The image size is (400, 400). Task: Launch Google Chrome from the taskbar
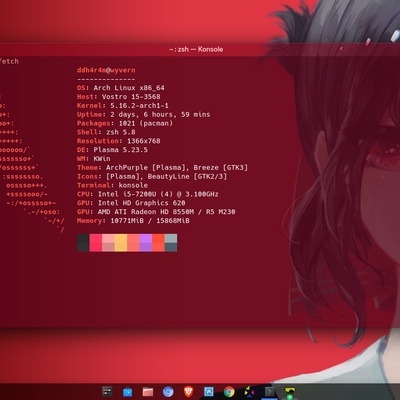pyautogui.click(x=229, y=392)
